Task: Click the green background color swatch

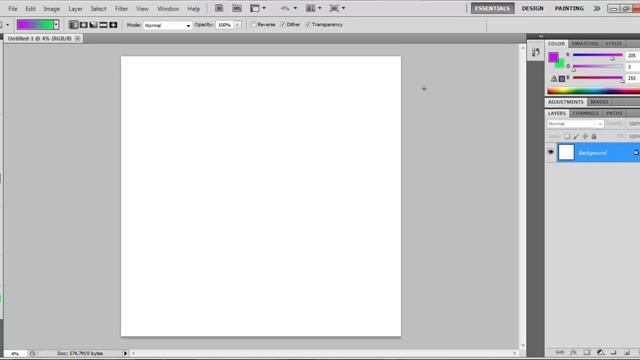Action: click(561, 64)
